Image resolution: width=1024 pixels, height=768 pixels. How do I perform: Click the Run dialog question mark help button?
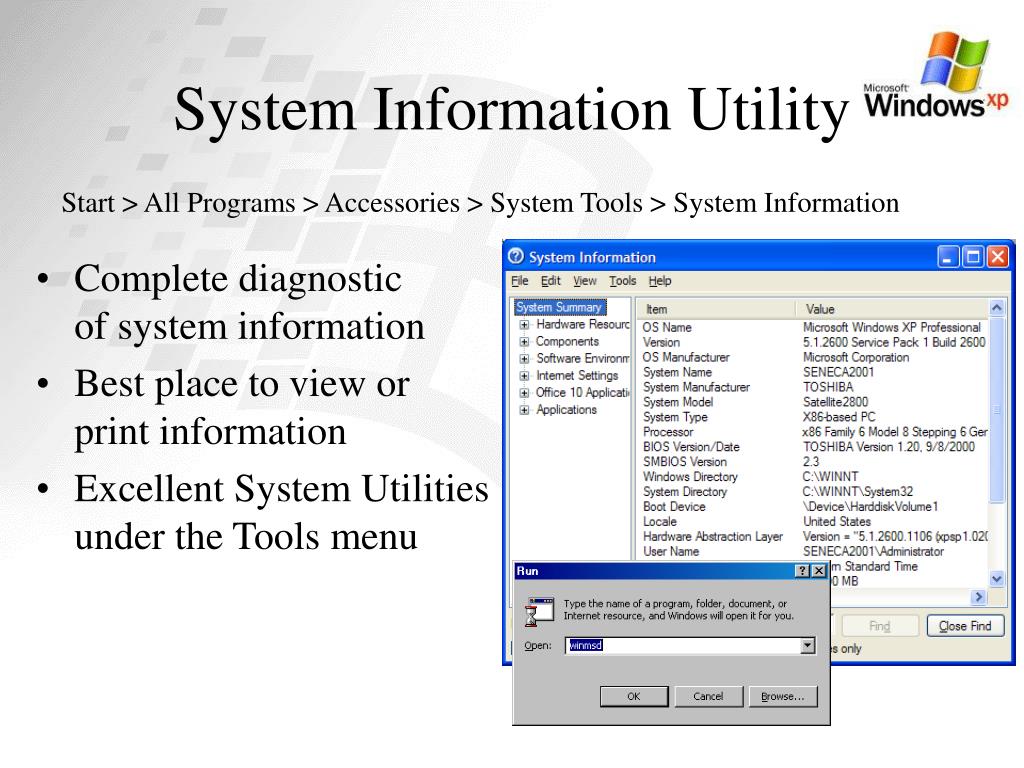803,571
